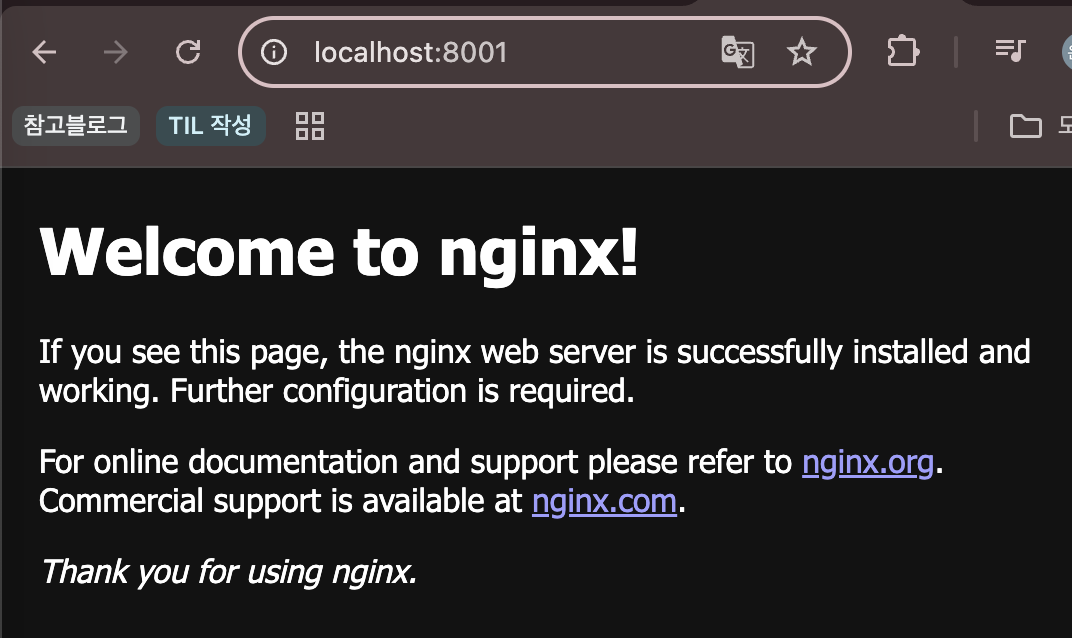1072x638 pixels.
Task: Open the media controls icon
Action: click(x=1010, y=51)
